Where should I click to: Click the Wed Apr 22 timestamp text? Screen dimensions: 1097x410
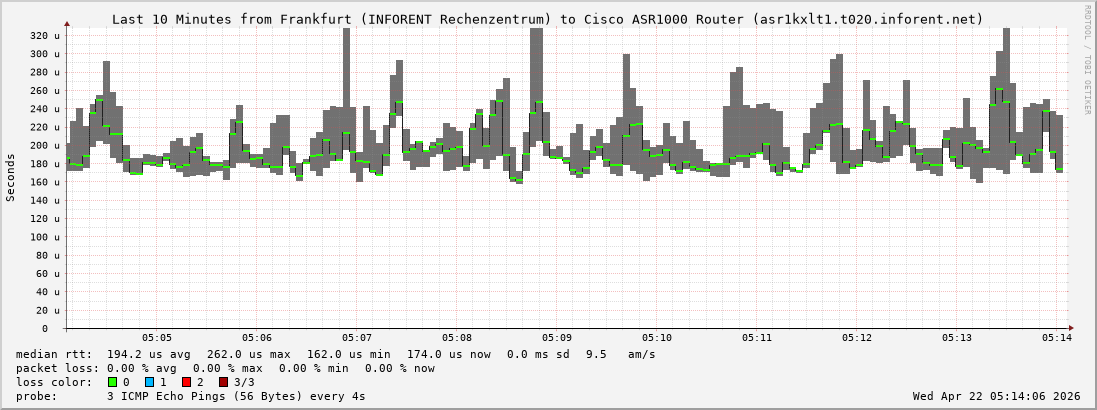[x=996, y=396]
